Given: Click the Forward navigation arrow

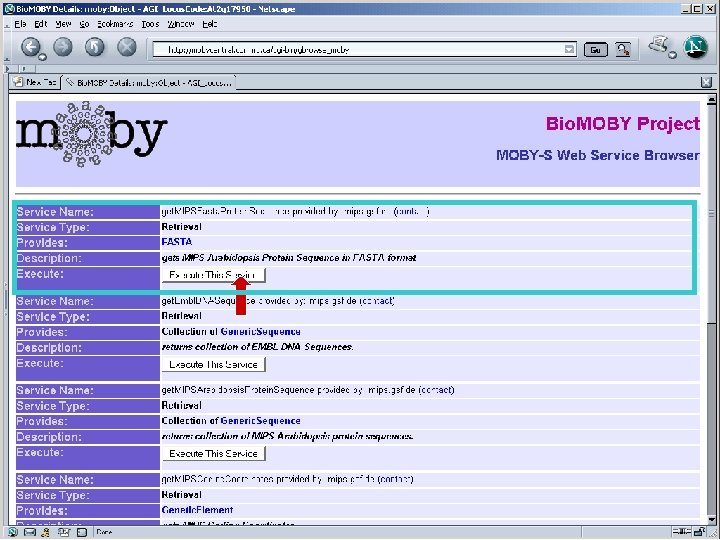Looking at the screenshot, I should point(63,47).
